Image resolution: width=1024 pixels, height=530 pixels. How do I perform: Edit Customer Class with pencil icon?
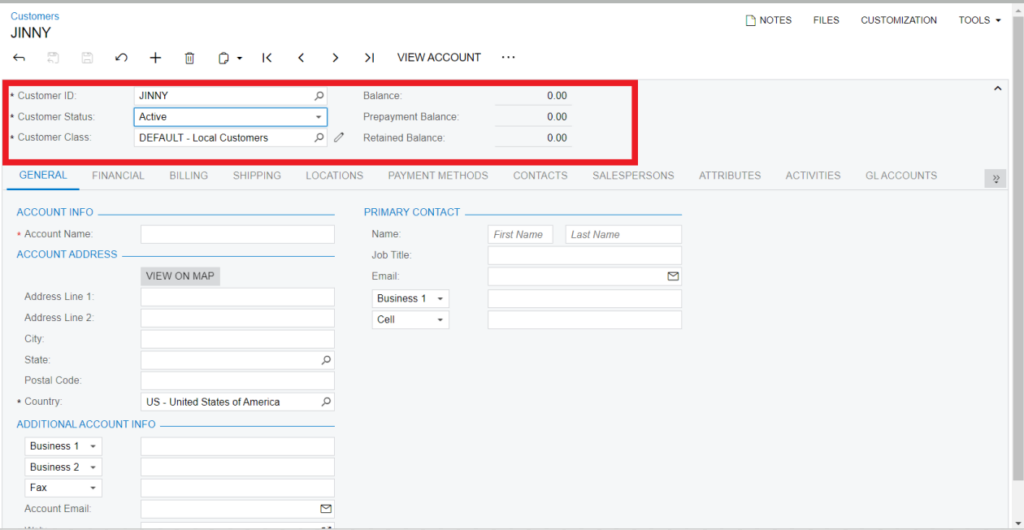[x=339, y=138]
